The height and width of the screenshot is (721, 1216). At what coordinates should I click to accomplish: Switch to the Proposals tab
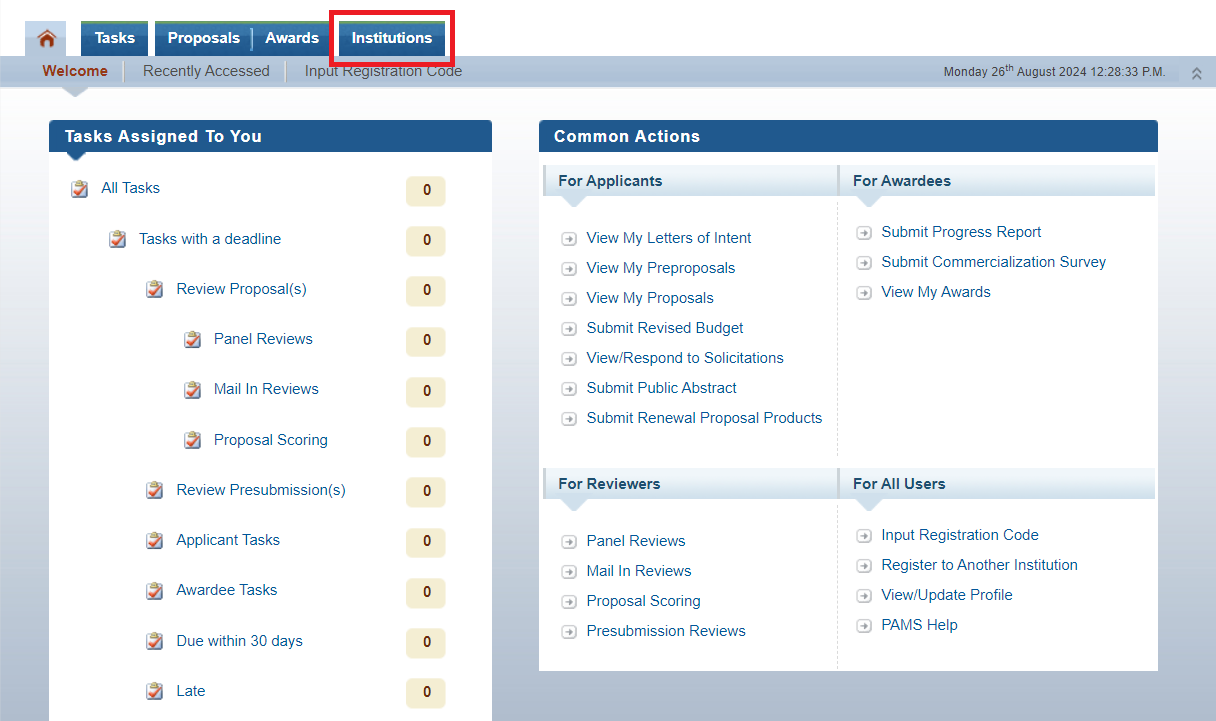tap(204, 38)
